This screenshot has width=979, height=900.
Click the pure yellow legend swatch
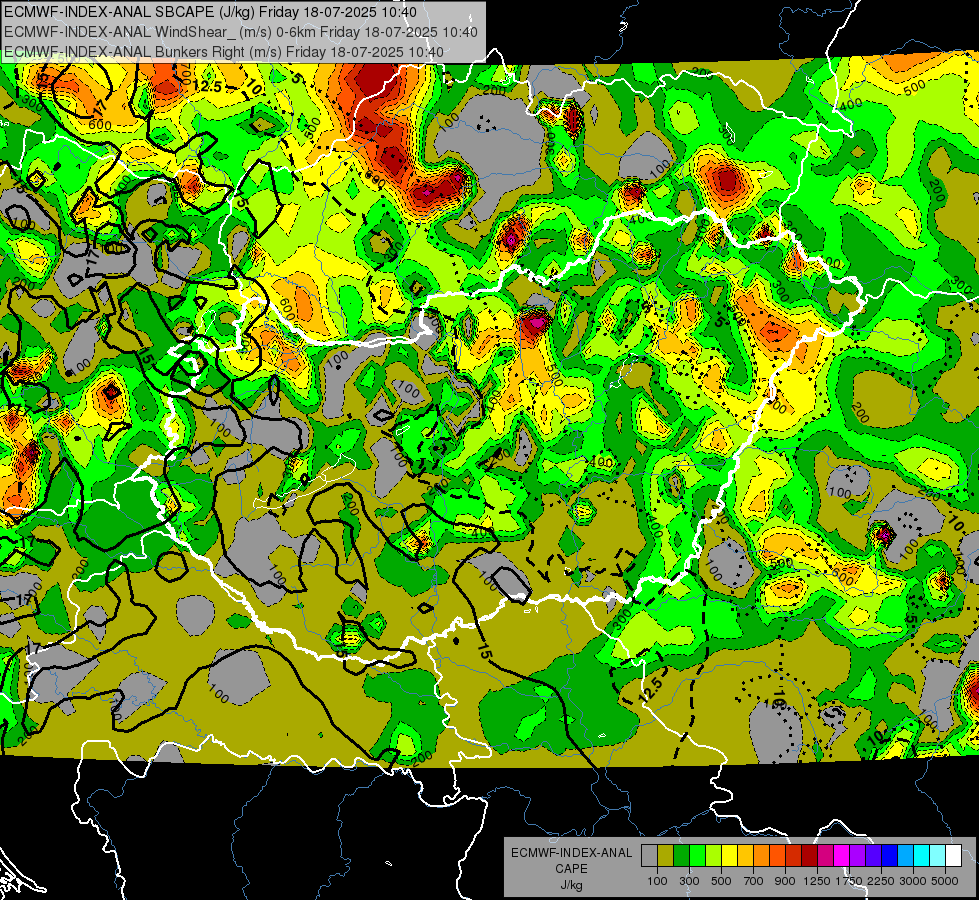pos(729,856)
